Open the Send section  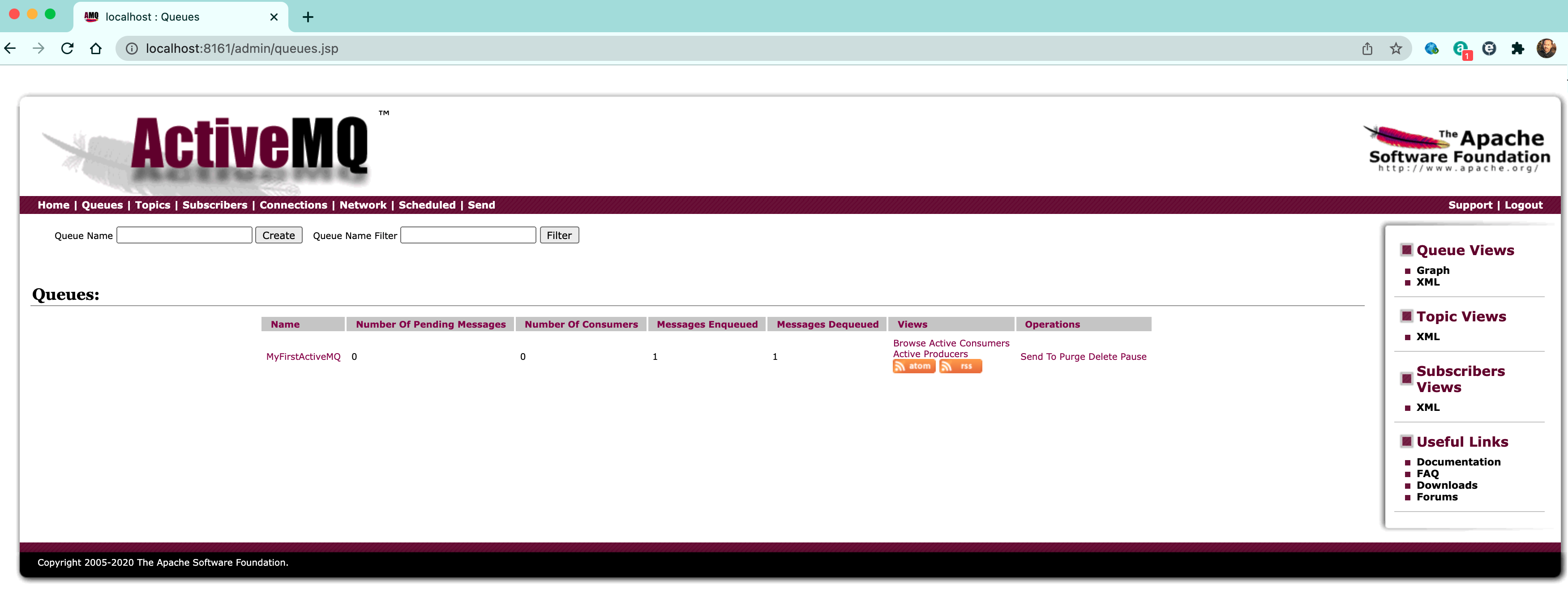(481, 205)
